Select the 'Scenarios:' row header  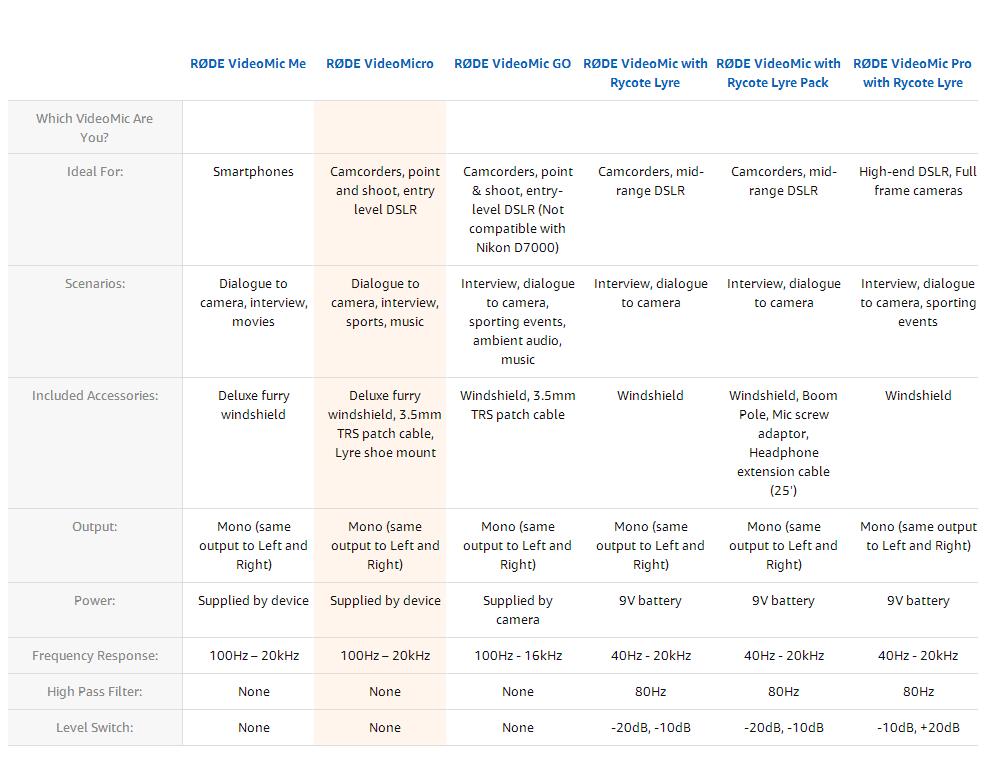[x=95, y=284]
